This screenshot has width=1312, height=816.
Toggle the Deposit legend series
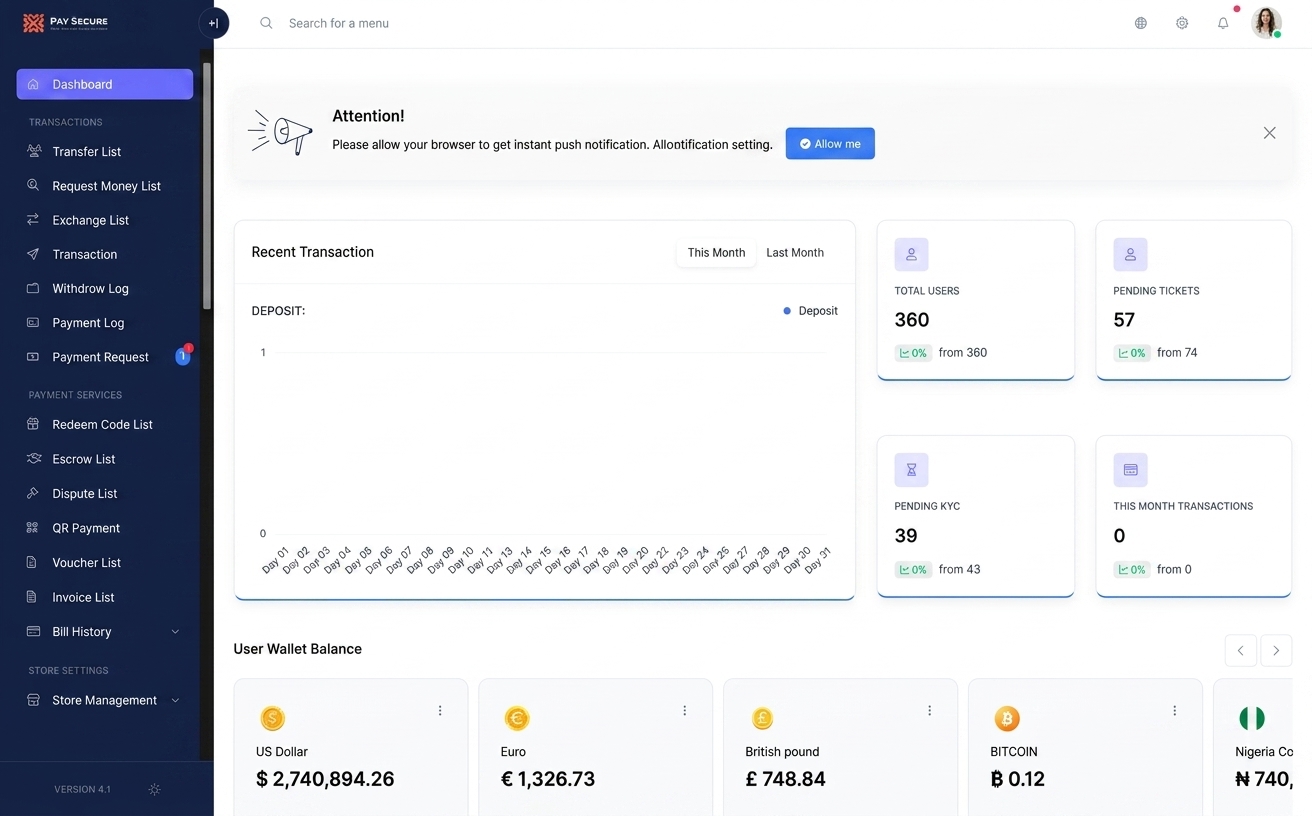[x=811, y=311]
